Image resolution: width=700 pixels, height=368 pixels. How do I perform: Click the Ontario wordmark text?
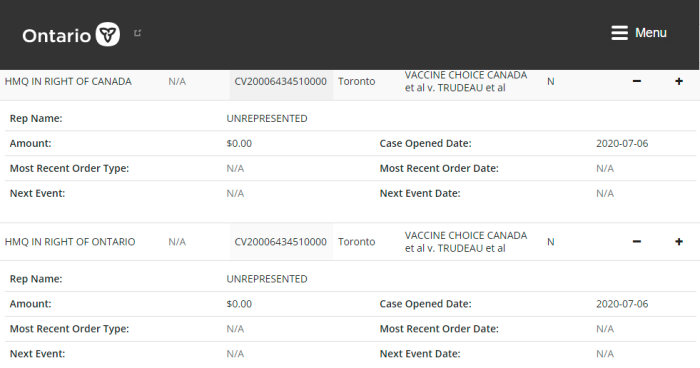[x=57, y=36]
